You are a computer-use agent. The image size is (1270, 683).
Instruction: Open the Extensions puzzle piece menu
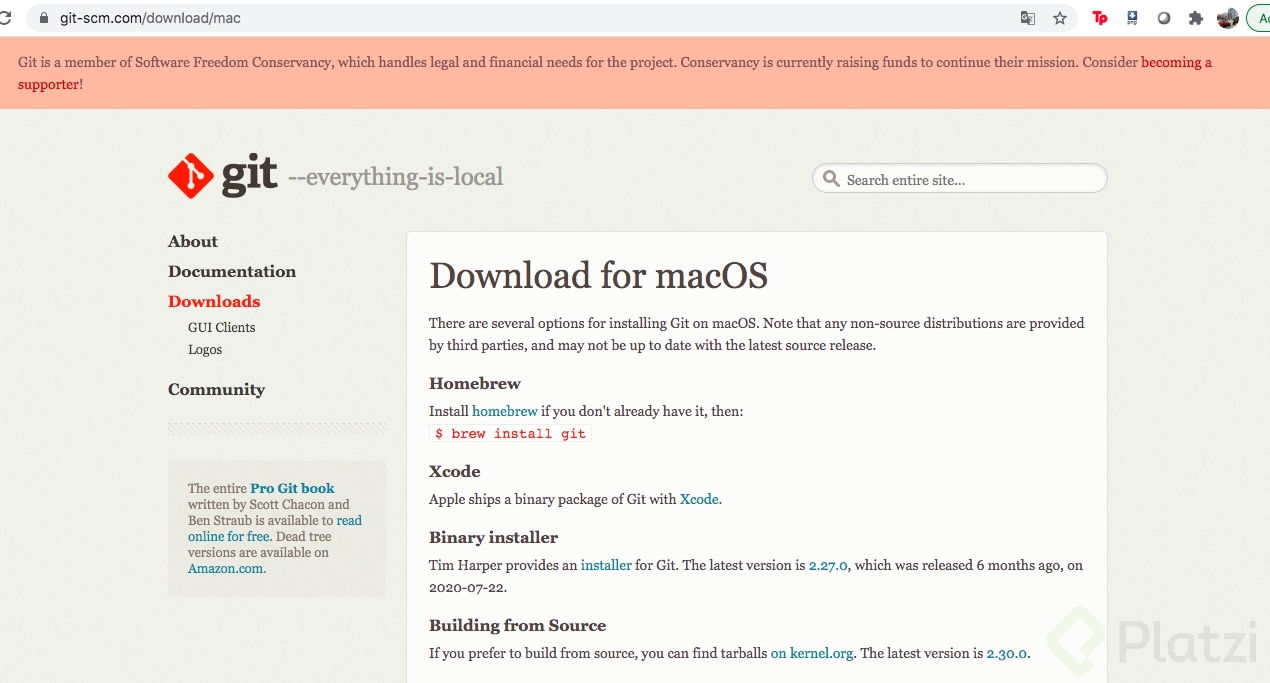pyautogui.click(x=1195, y=18)
